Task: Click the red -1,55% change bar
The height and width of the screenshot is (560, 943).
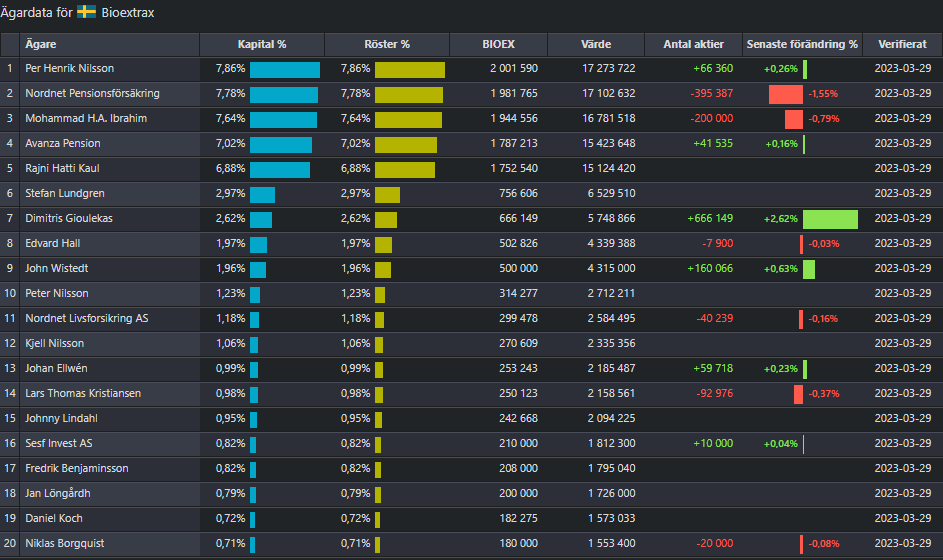Action: point(785,94)
